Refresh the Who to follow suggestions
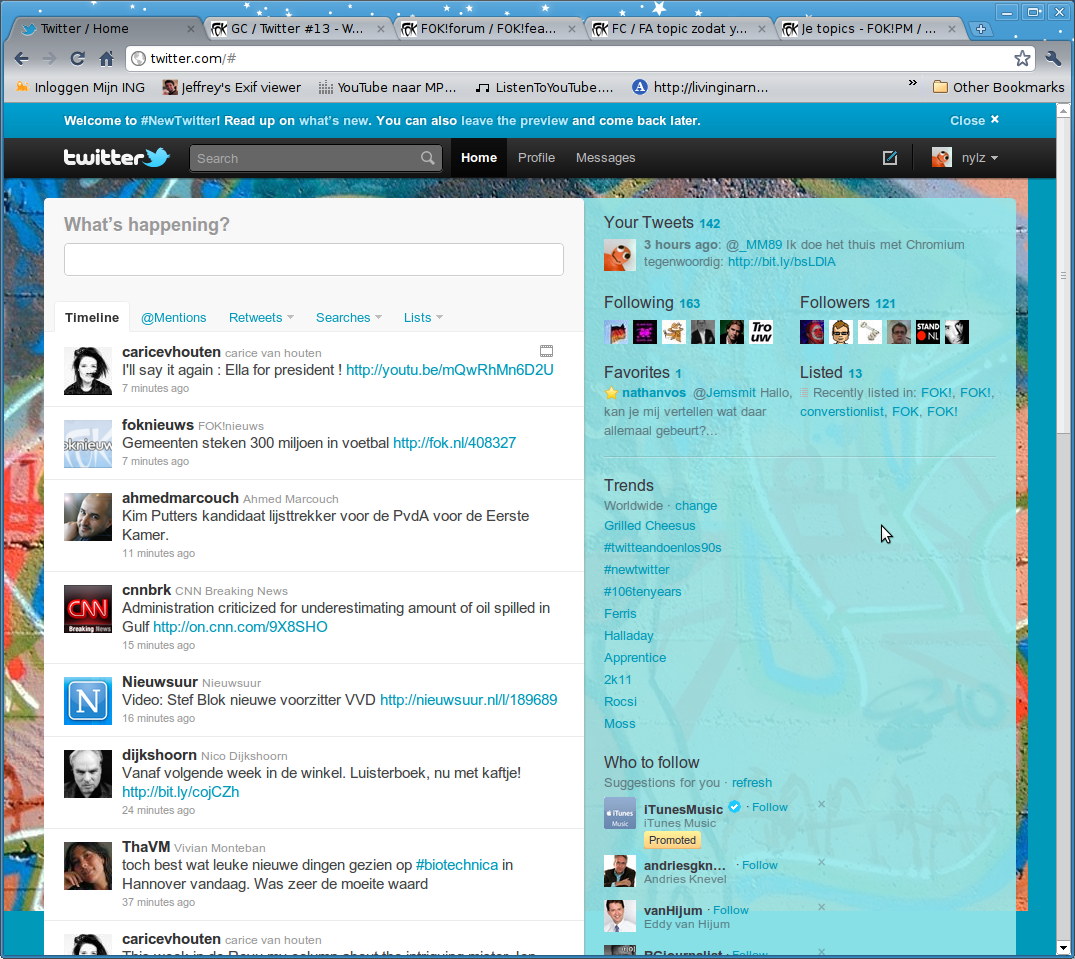Screen dimensions: 1075x959 point(751,782)
